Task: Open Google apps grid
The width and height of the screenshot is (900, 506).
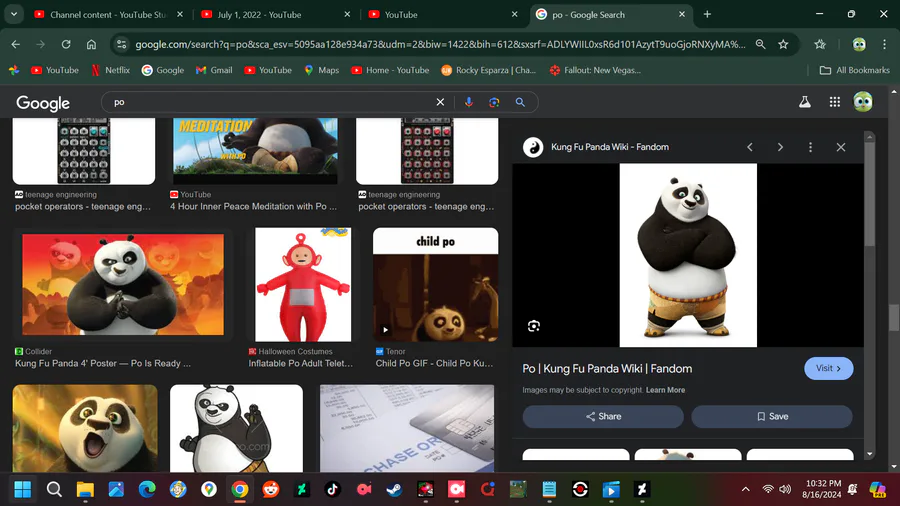Action: [835, 102]
